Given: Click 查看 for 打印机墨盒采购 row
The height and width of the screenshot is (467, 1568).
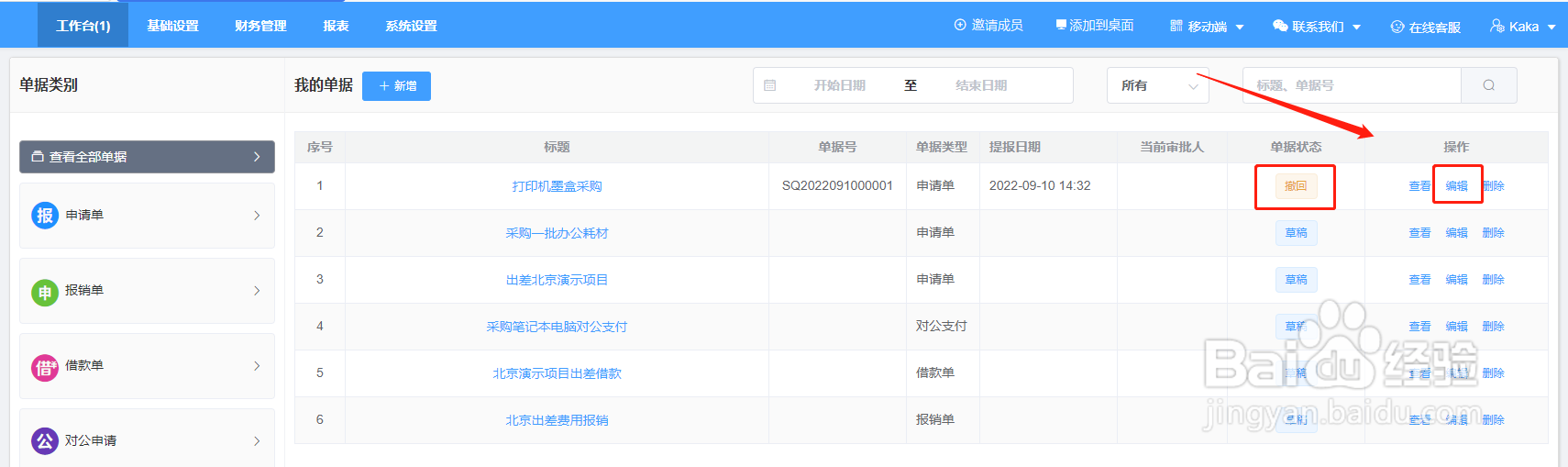Looking at the screenshot, I should click(1419, 186).
